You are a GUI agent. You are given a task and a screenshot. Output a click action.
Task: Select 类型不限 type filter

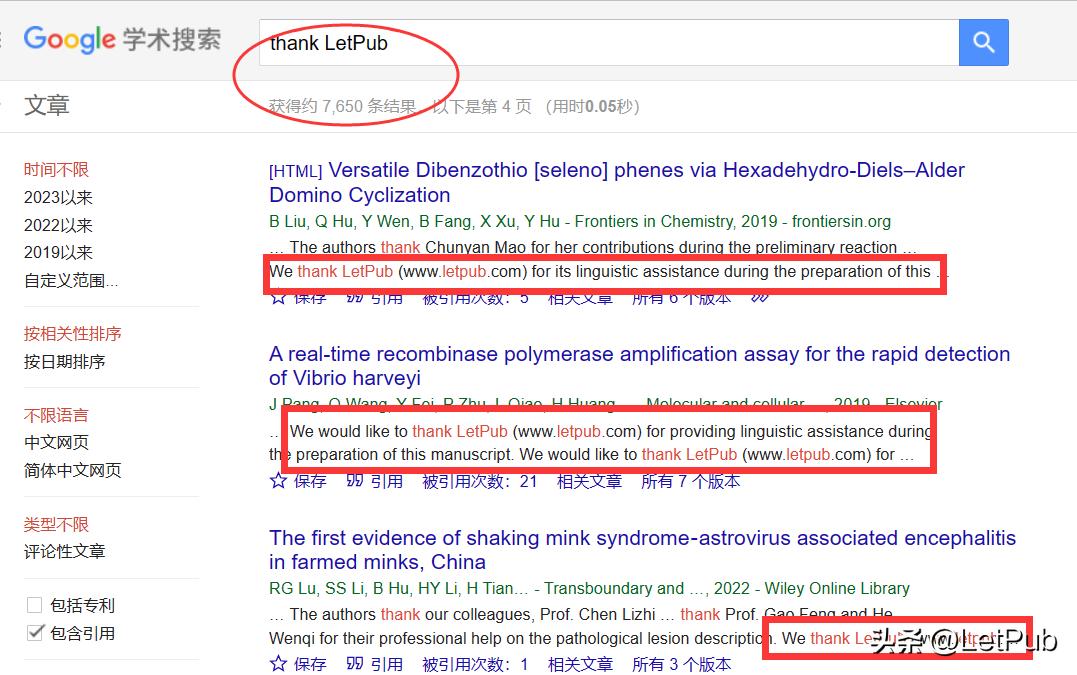[x=56, y=525]
